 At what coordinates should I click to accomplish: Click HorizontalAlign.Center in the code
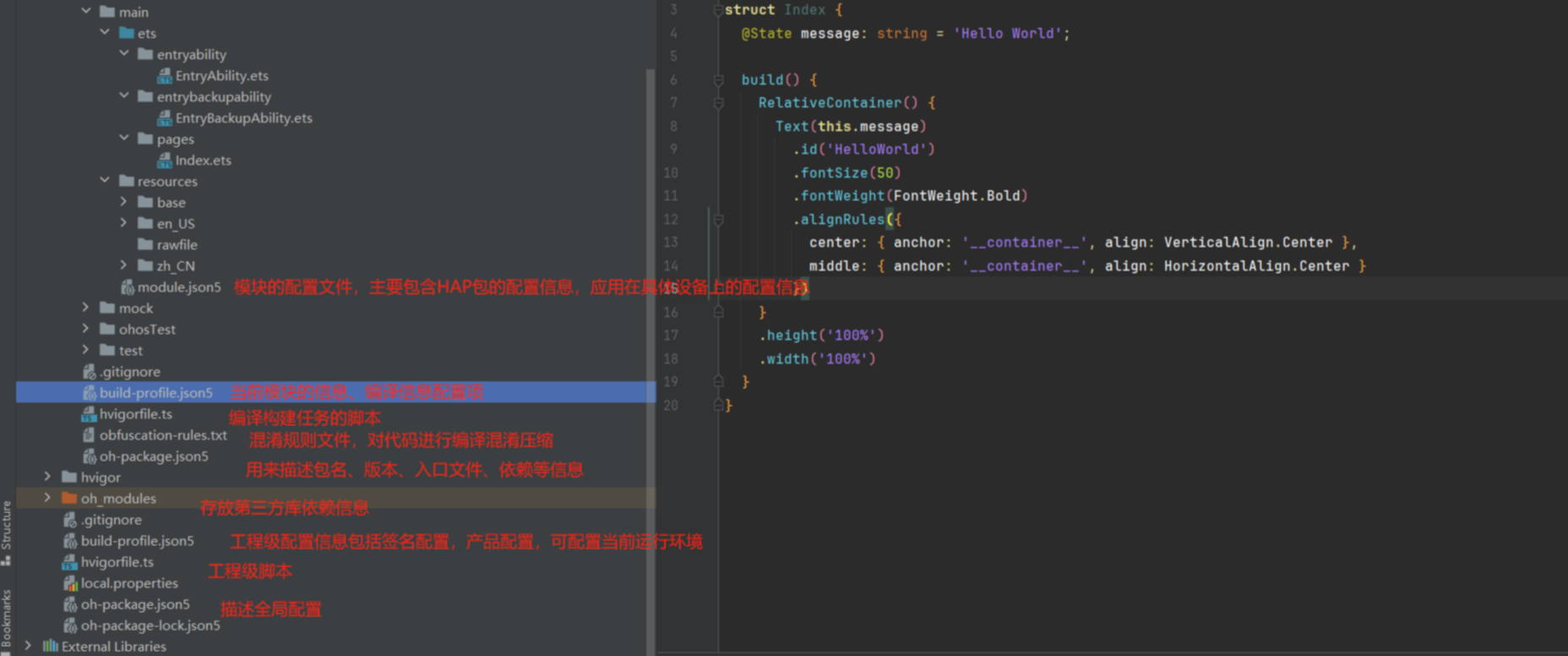tap(1256, 265)
